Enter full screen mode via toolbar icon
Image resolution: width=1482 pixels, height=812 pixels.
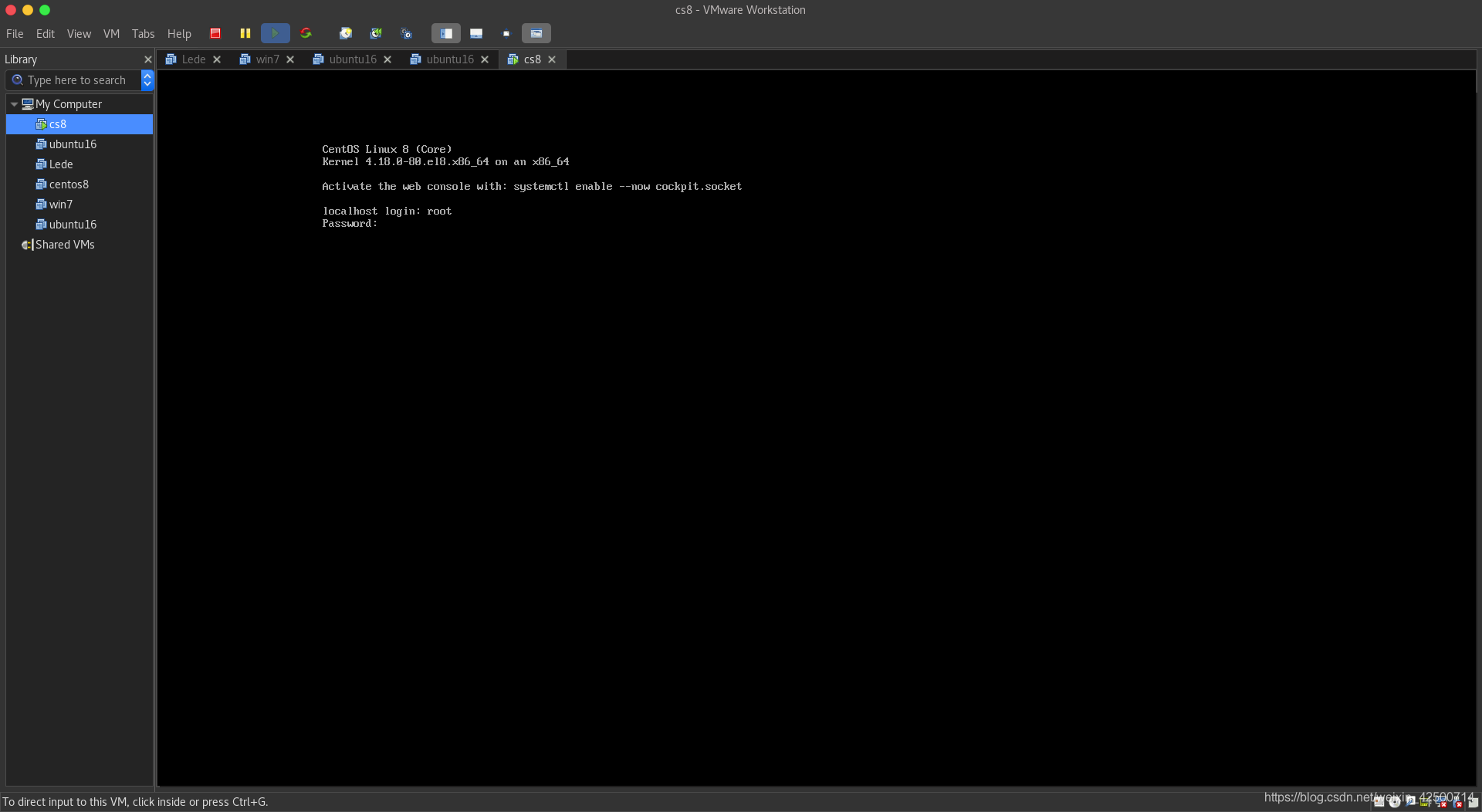click(x=506, y=33)
